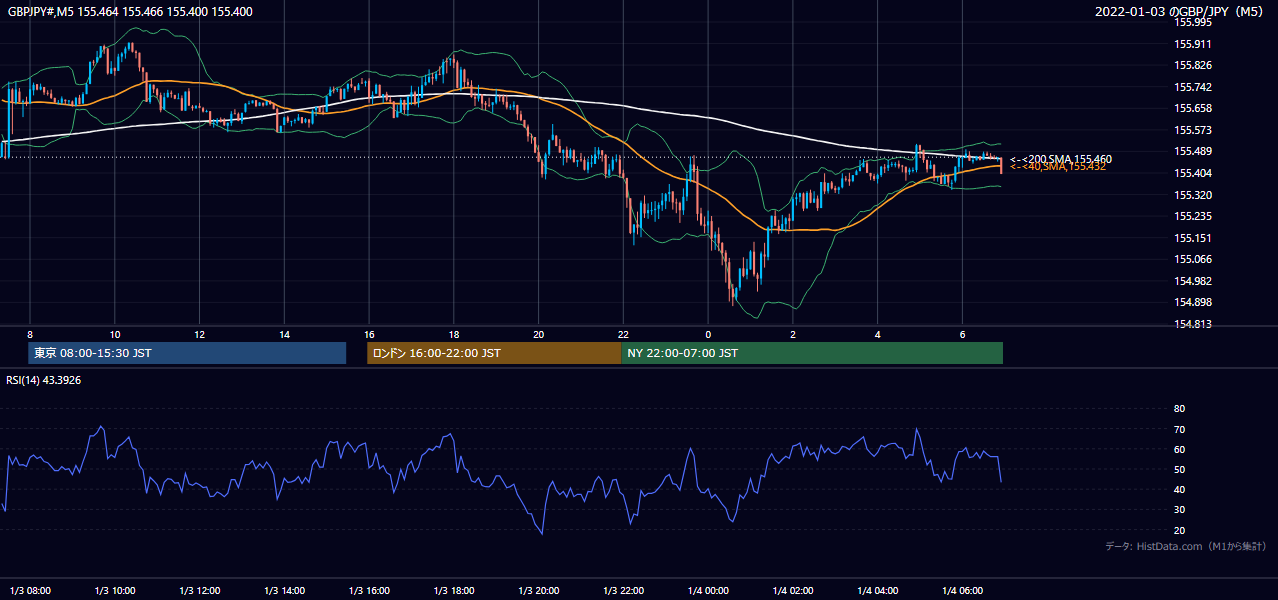Screen dimensions: 1278x600
Task: Click the bottom time label 1/4 02:00
Action: [793, 590]
